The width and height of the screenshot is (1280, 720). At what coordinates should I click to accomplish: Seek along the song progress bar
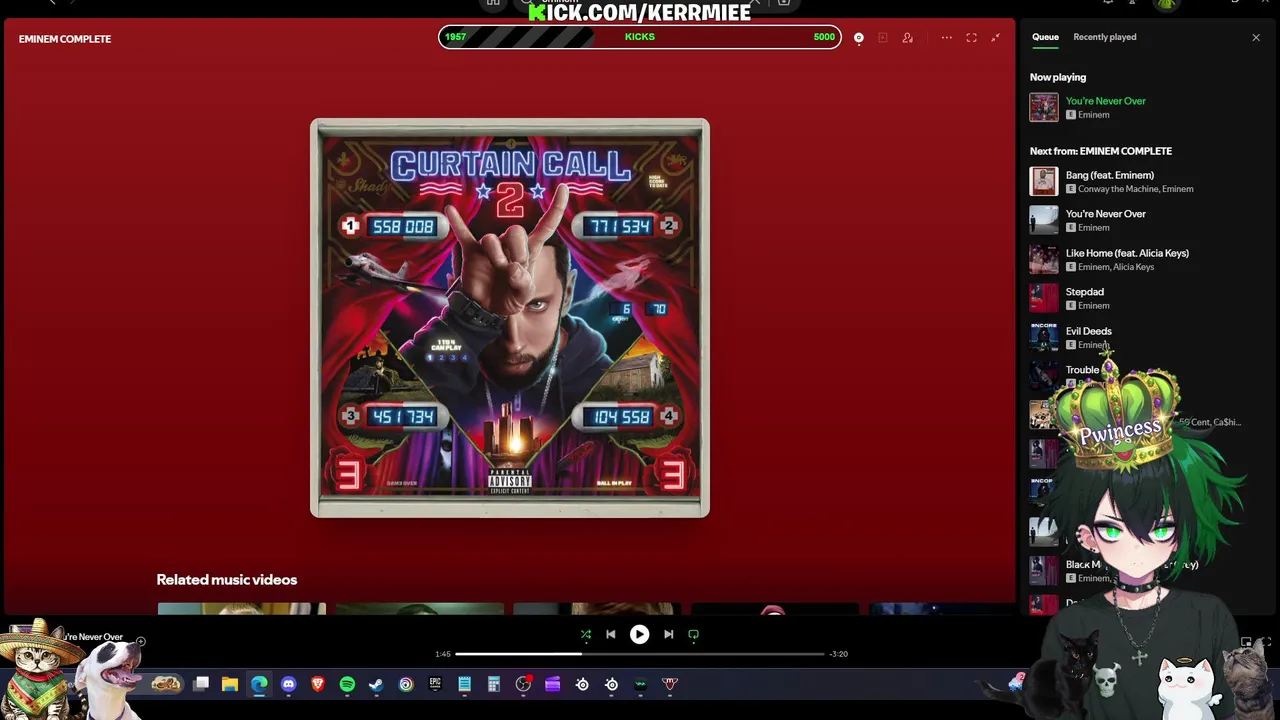pyautogui.click(x=639, y=654)
